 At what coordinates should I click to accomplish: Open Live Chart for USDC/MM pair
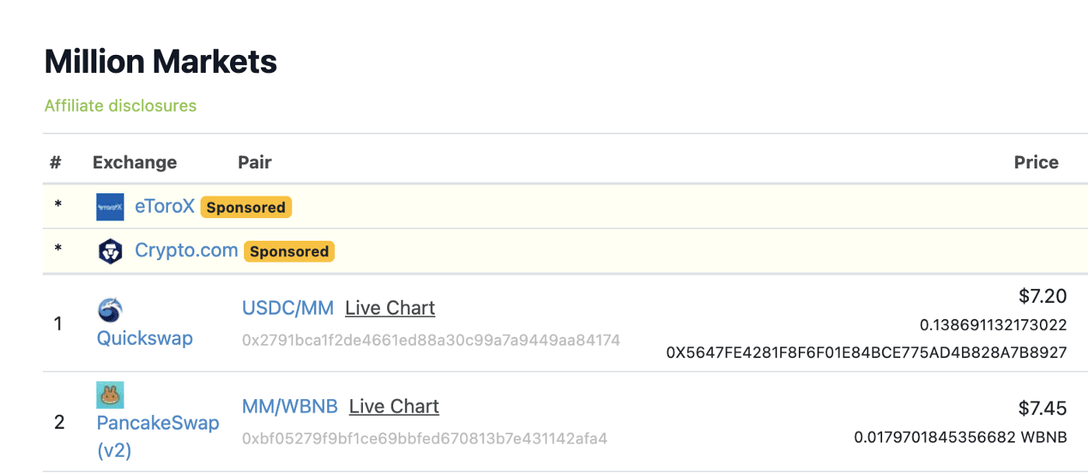[x=390, y=307]
